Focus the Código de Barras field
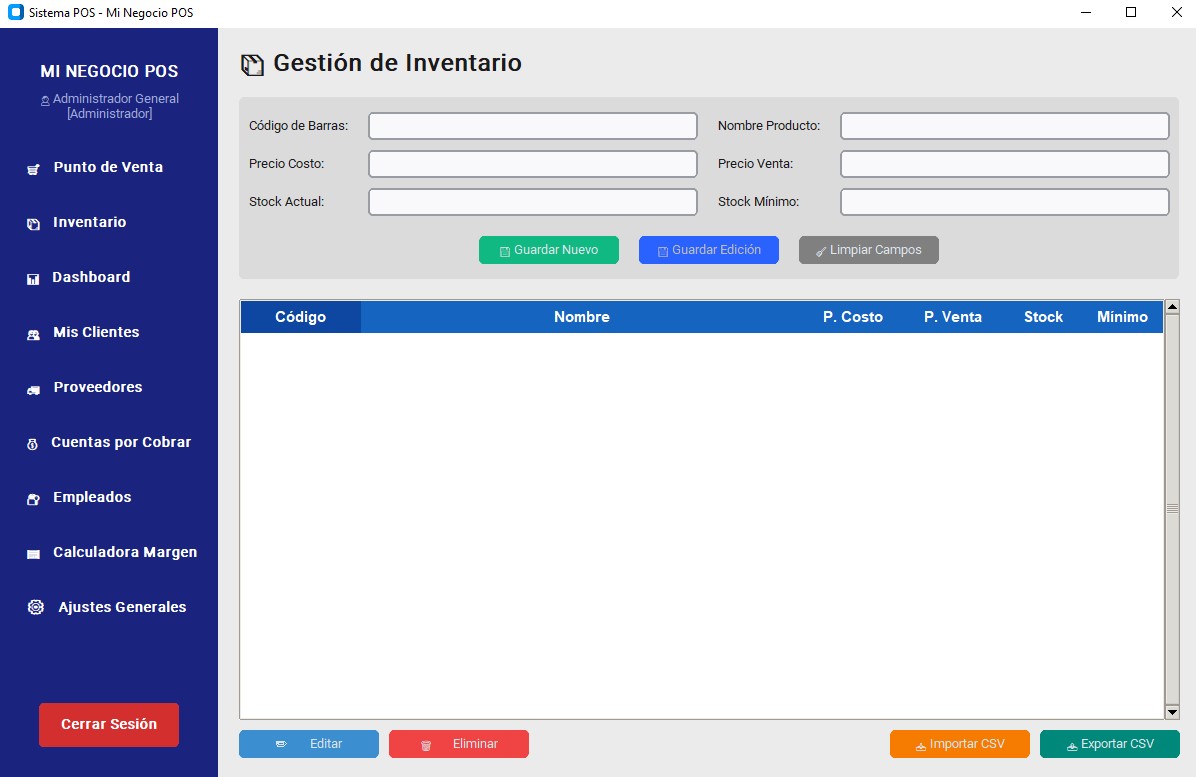1196x777 pixels. coord(532,126)
